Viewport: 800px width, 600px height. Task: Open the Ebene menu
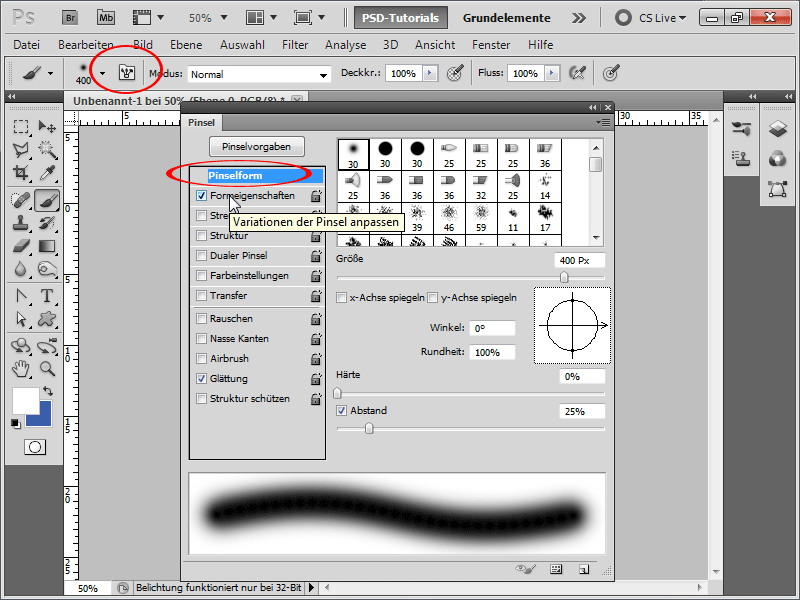(x=186, y=45)
